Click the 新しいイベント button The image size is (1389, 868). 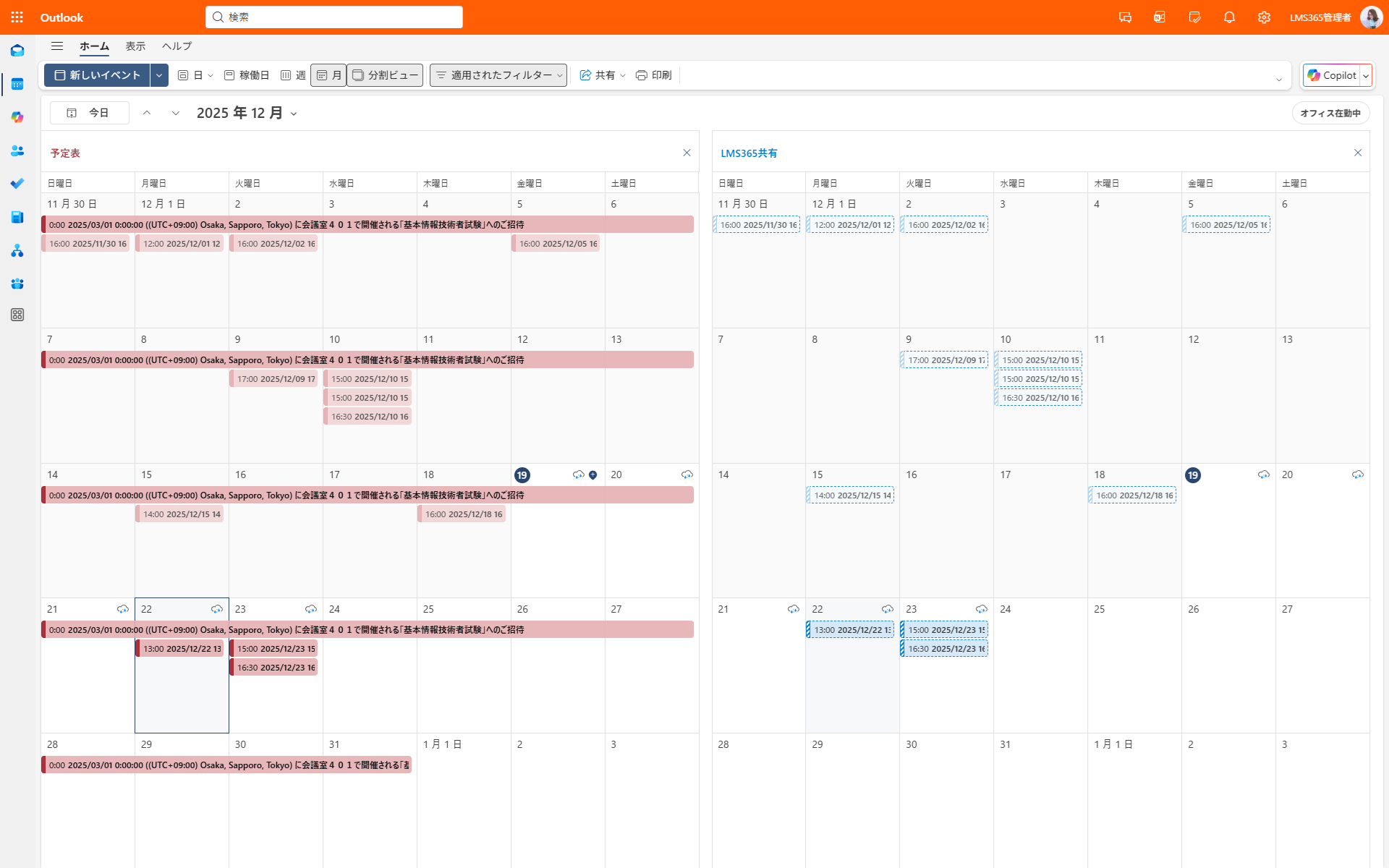(x=97, y=75)
